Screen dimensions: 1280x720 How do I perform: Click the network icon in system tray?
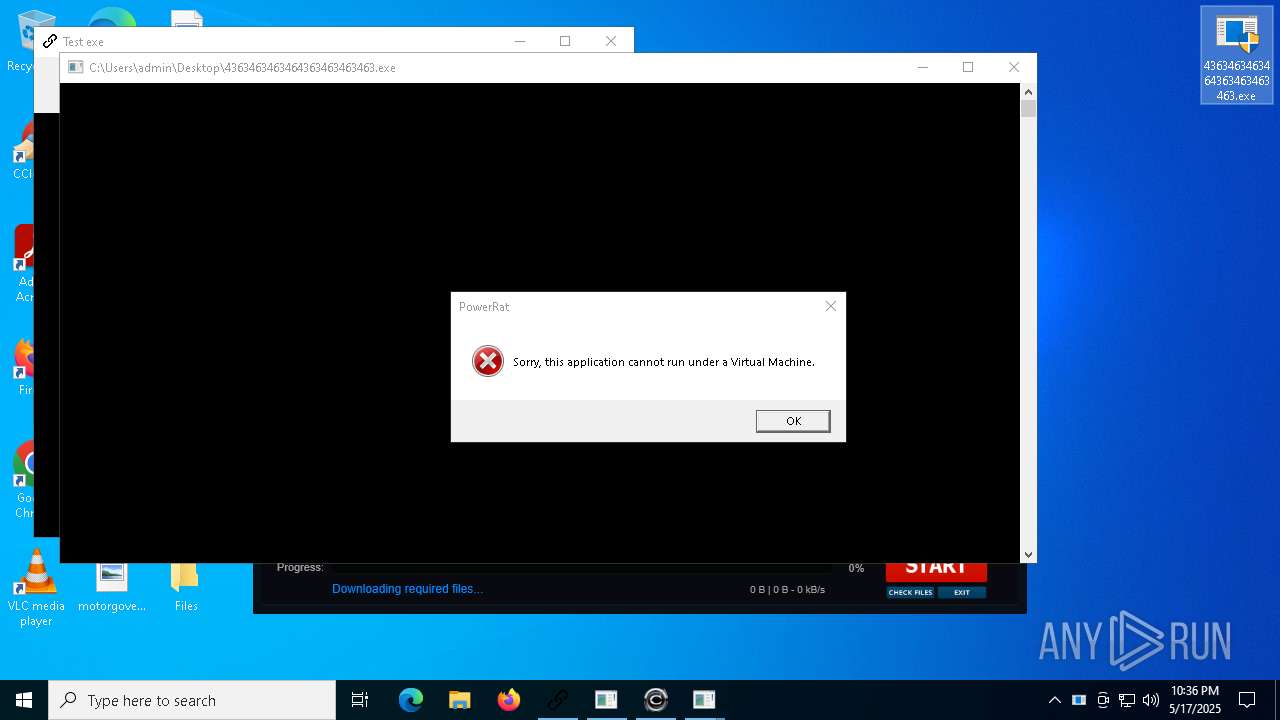[1127, 700]
